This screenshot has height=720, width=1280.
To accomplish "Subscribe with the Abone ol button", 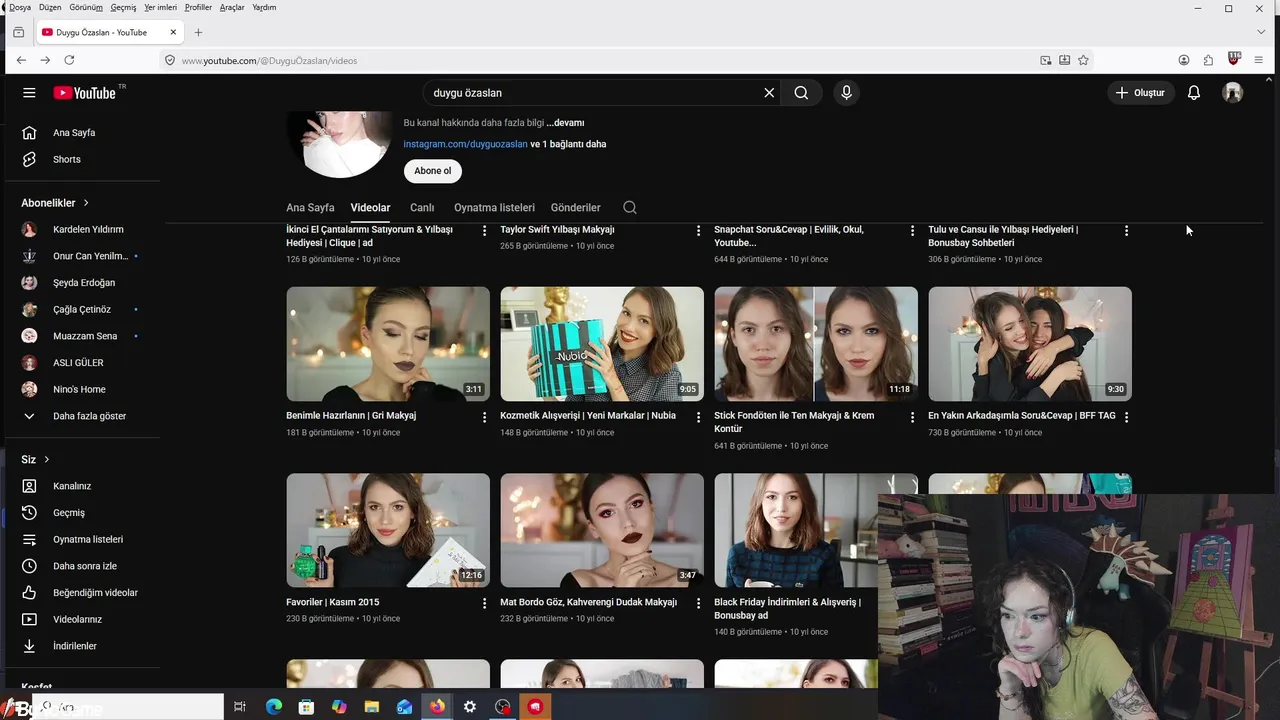I will point(433,171).
